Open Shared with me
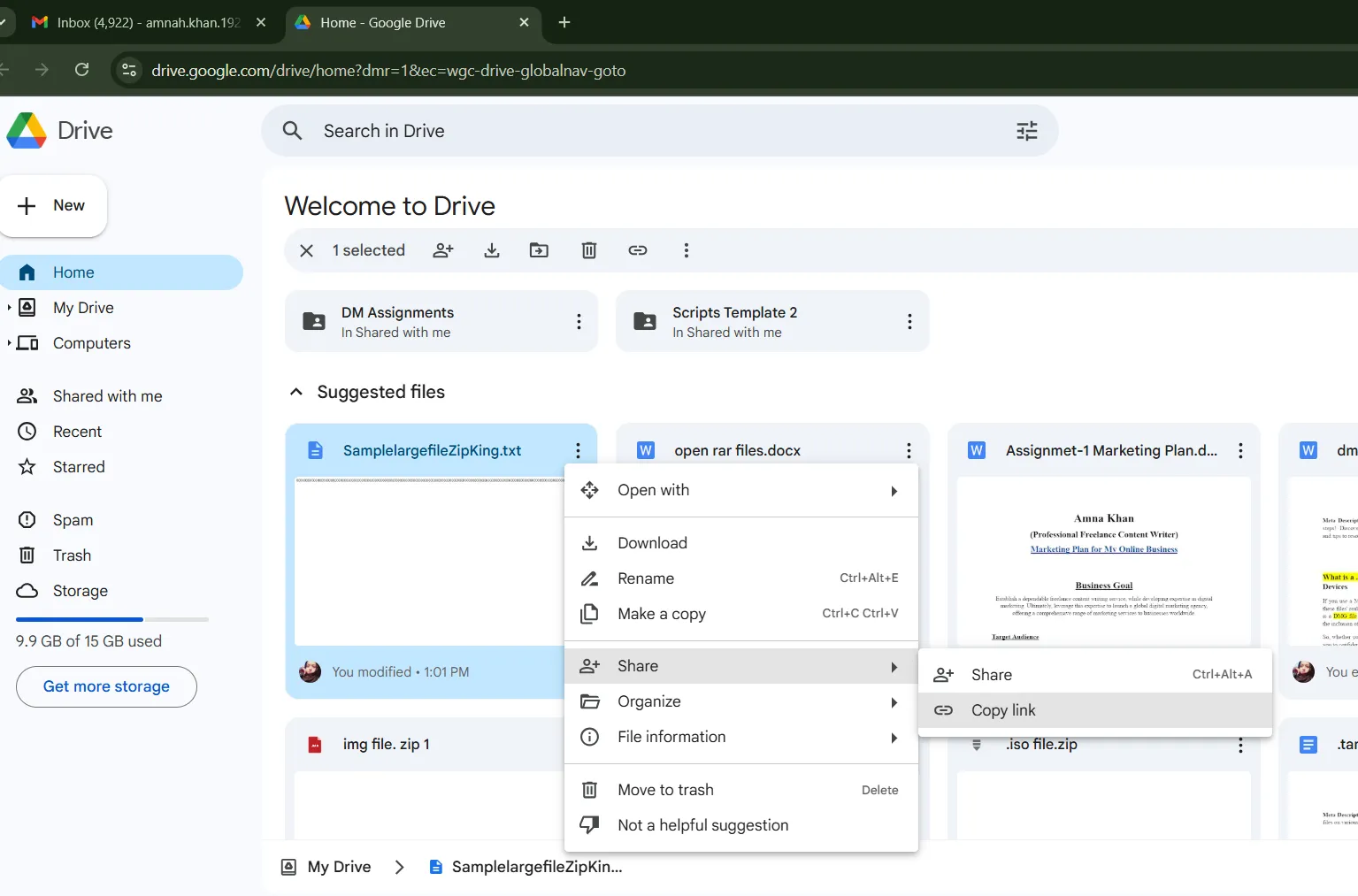This screenshot has height=896, width=1358. pos(121,396)
